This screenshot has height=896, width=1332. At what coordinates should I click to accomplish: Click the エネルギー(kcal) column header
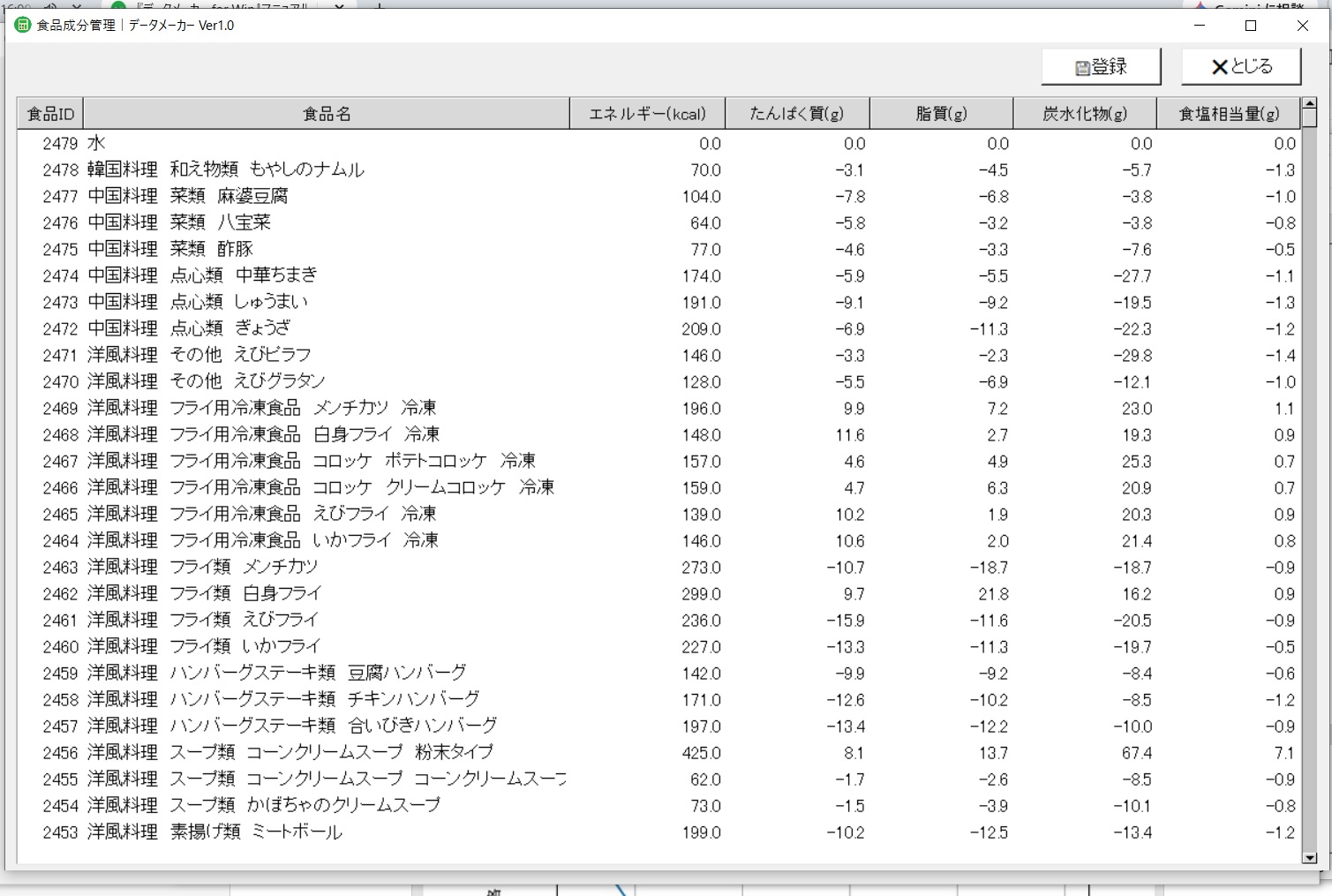[648, 114]
